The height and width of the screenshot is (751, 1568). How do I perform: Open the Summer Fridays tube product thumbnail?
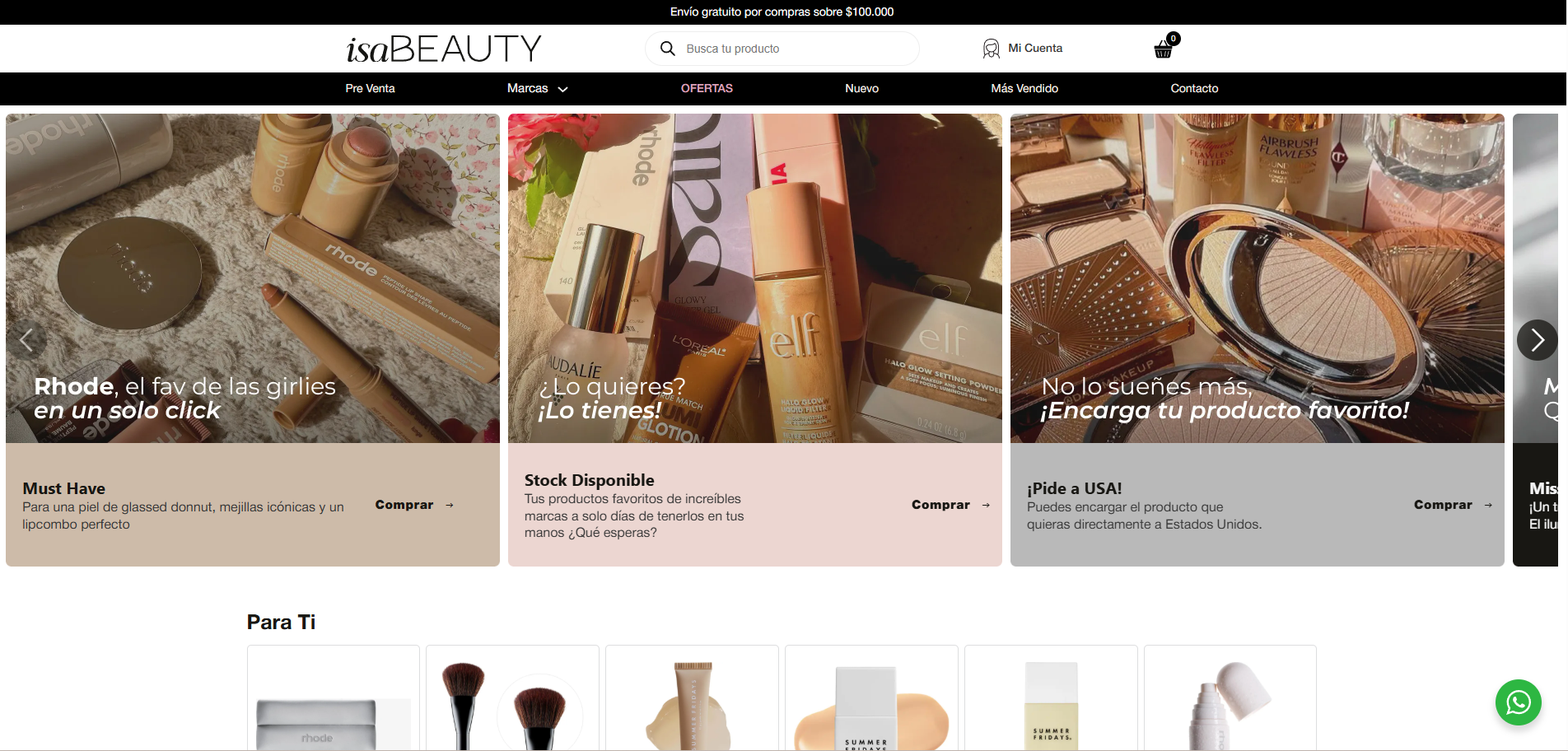[692, 698]
